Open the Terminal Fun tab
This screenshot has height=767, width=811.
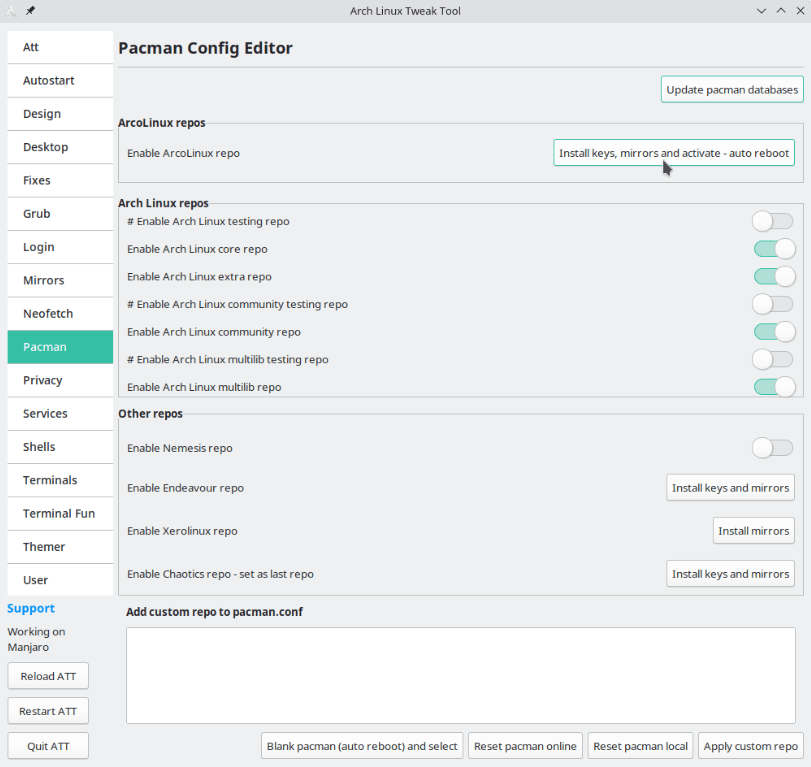click(x=60, y=514)
